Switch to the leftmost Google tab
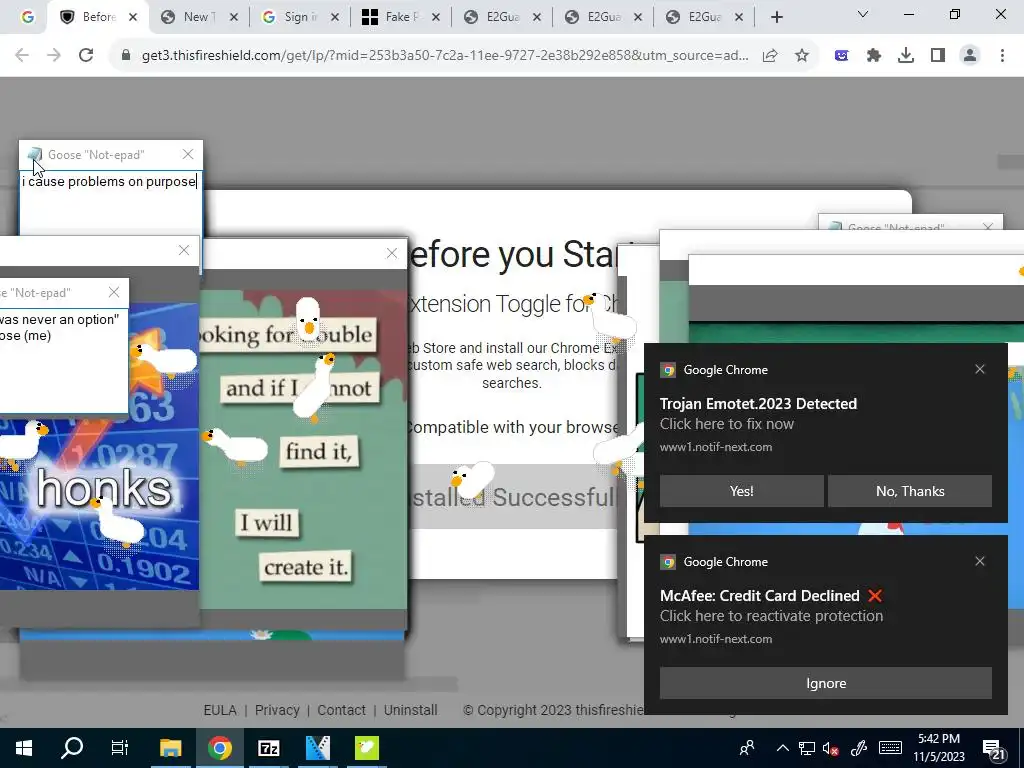 pyautogui.click(x=27, y=17)
